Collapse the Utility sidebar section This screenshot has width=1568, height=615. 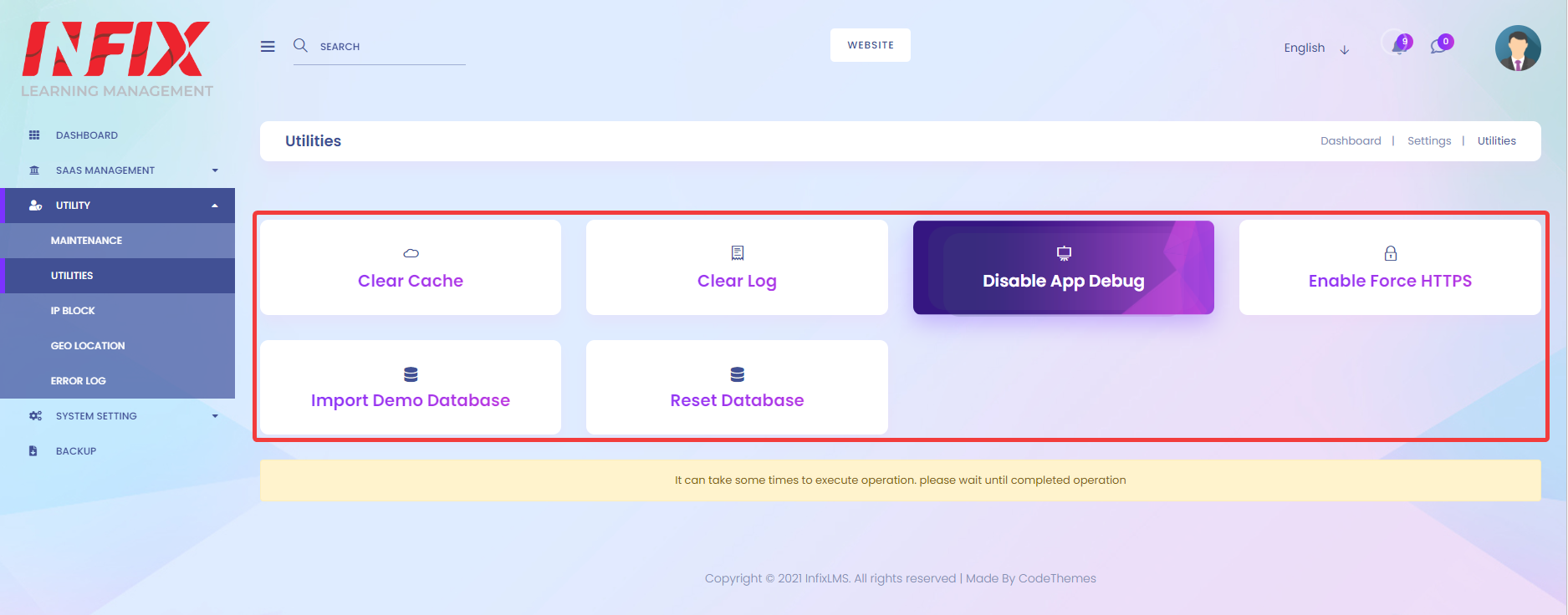[117, 206]
